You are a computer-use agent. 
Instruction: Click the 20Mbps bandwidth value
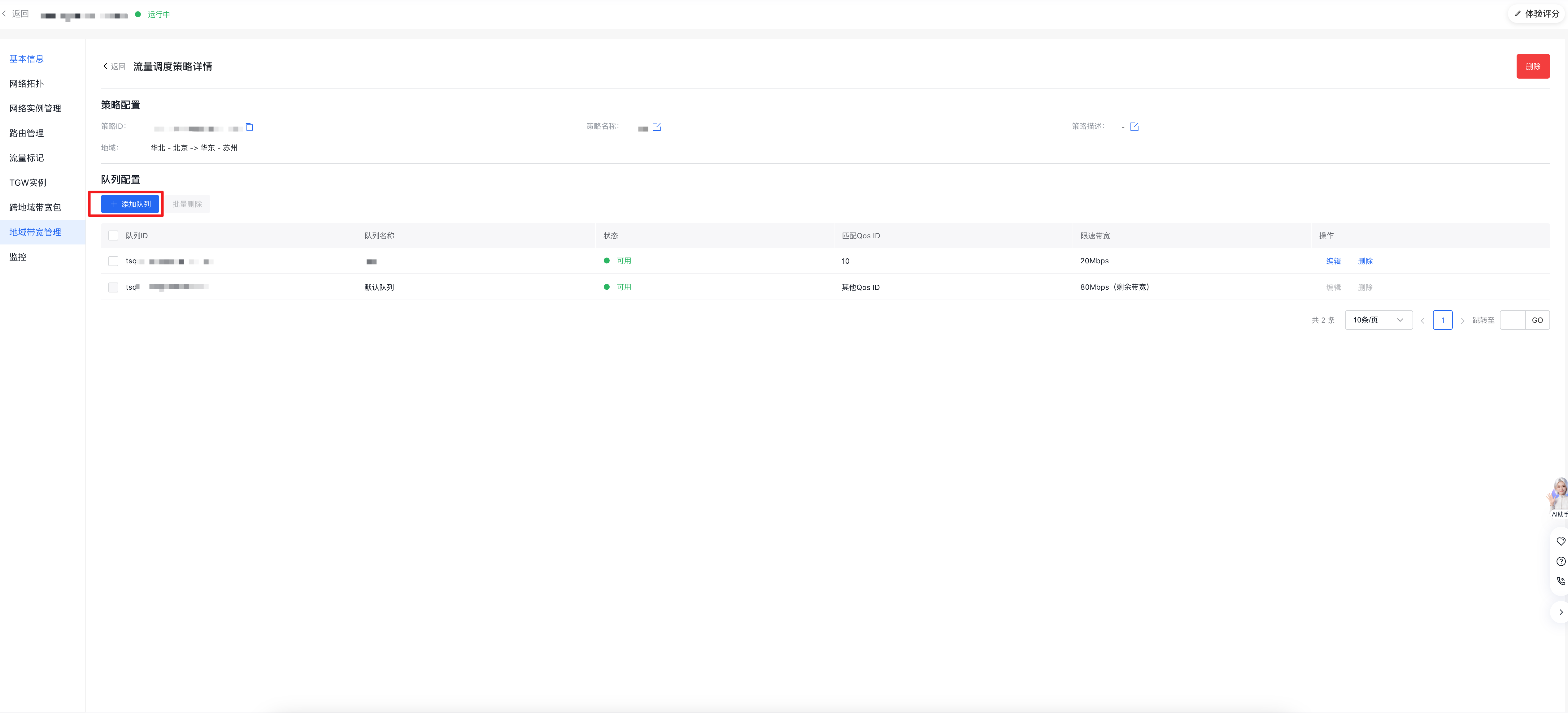click(x=1095, y=261)
